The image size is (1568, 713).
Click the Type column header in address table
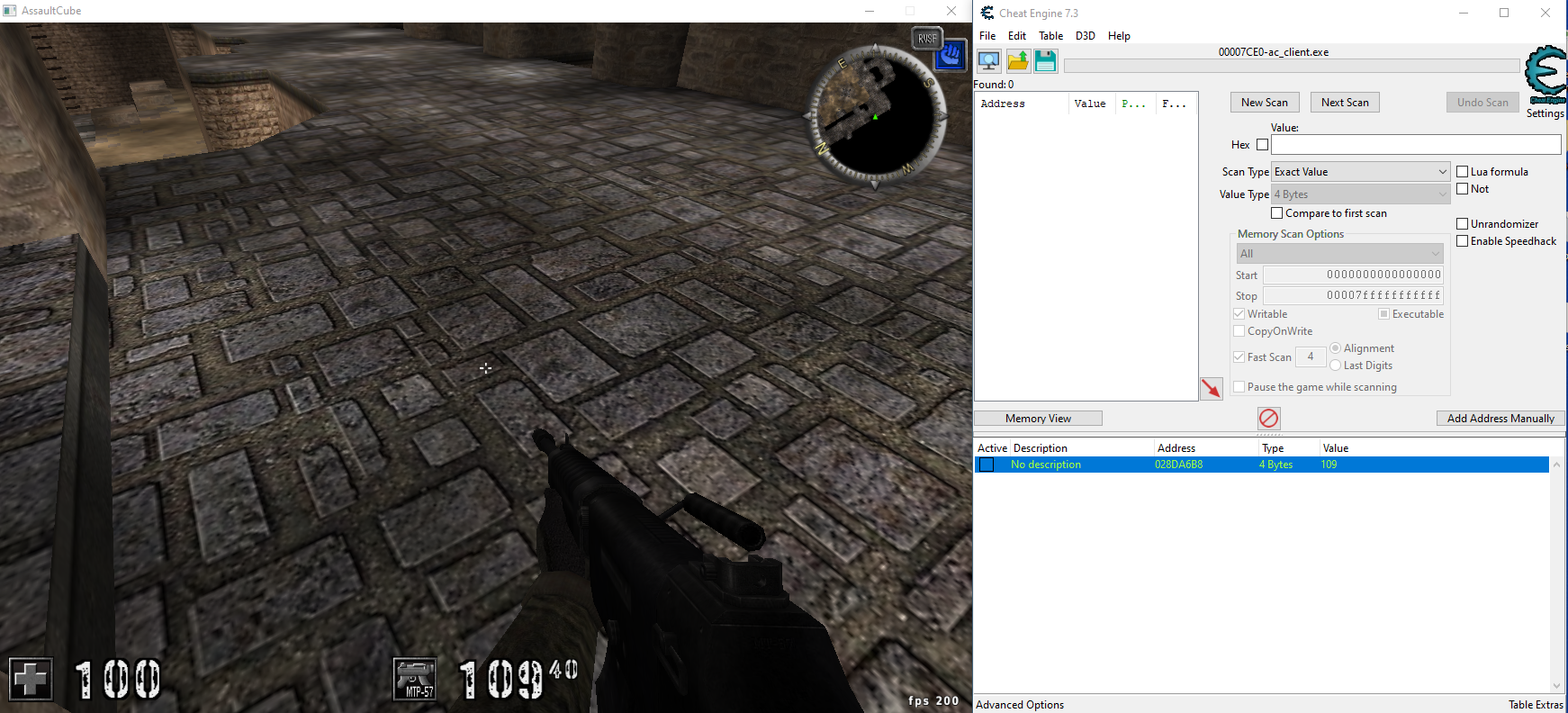point(1289,448)
